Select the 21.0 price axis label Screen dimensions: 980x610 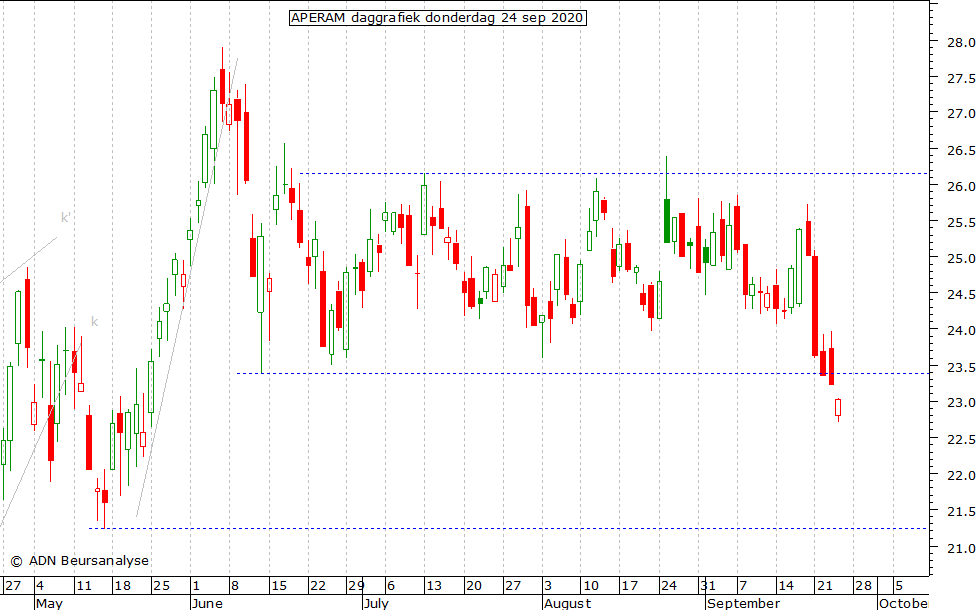tap(961, 549)
